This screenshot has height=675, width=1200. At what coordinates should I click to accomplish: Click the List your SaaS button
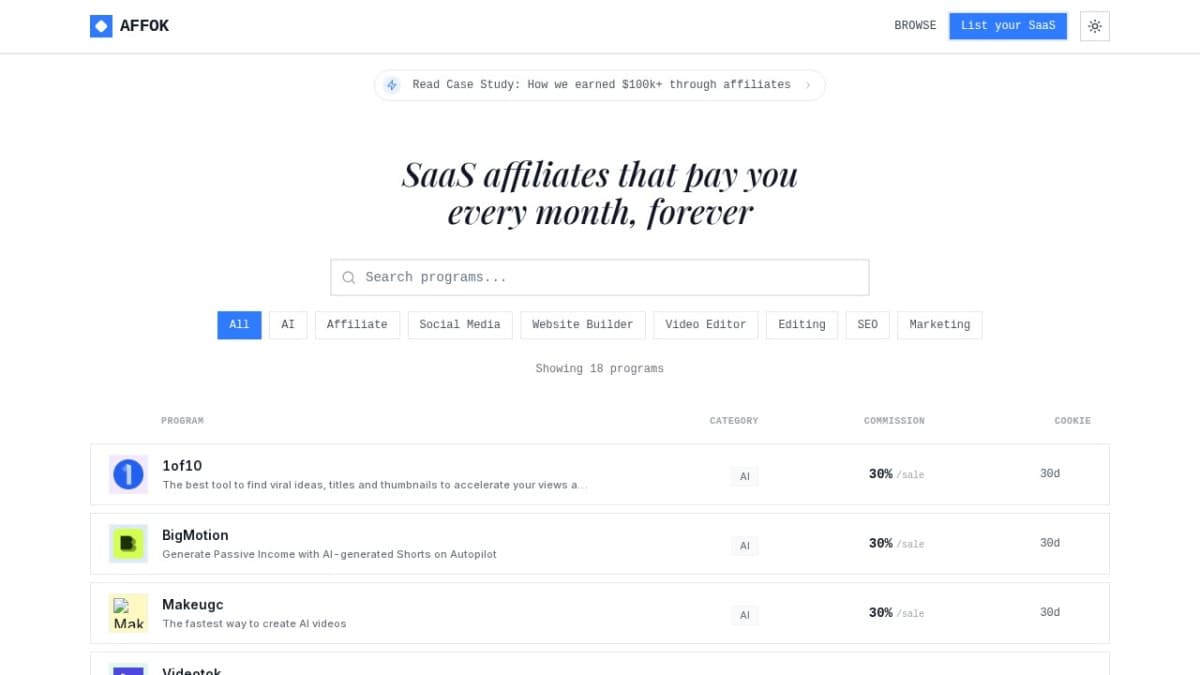click(1007, 26)
